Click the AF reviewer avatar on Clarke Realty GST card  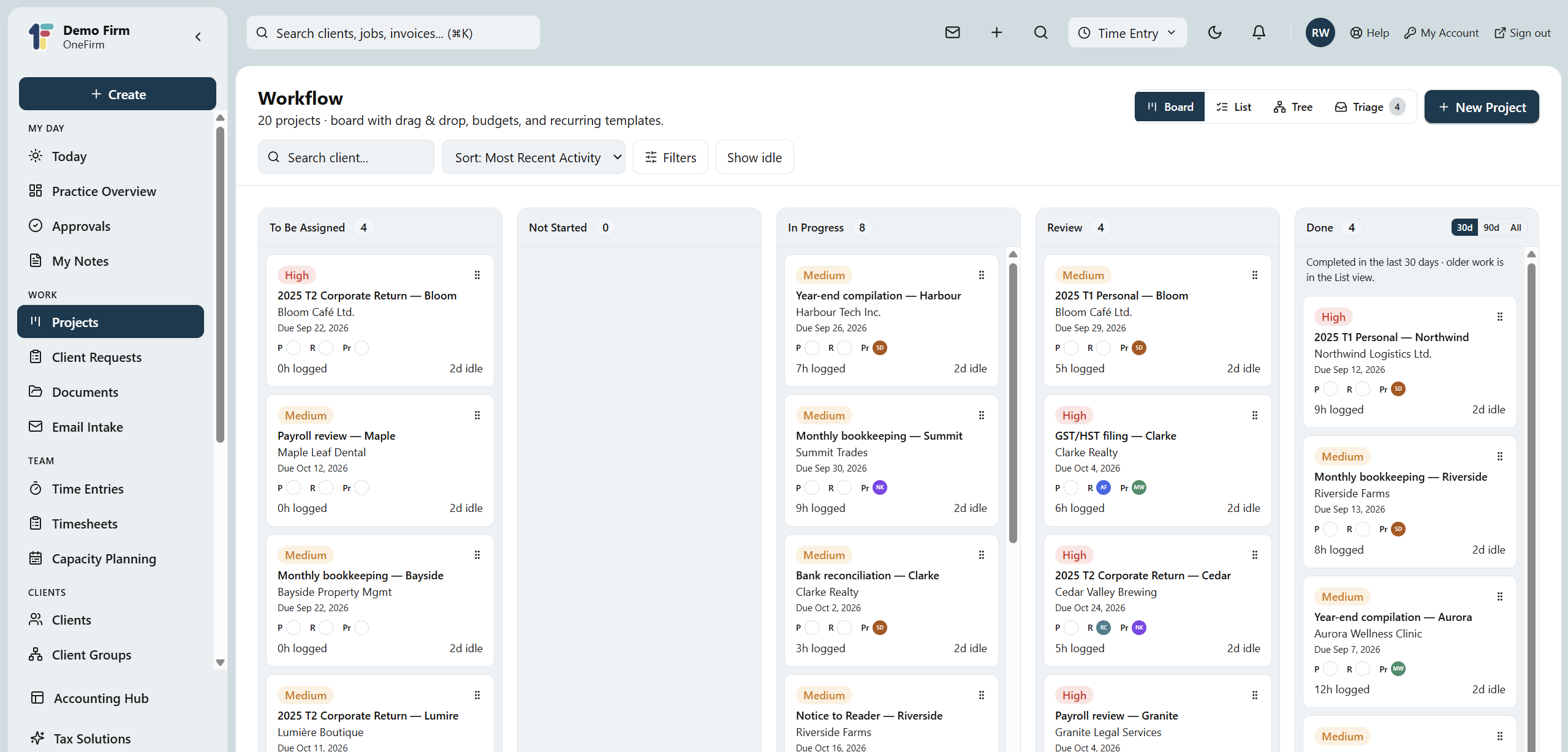pos(1104,488)
